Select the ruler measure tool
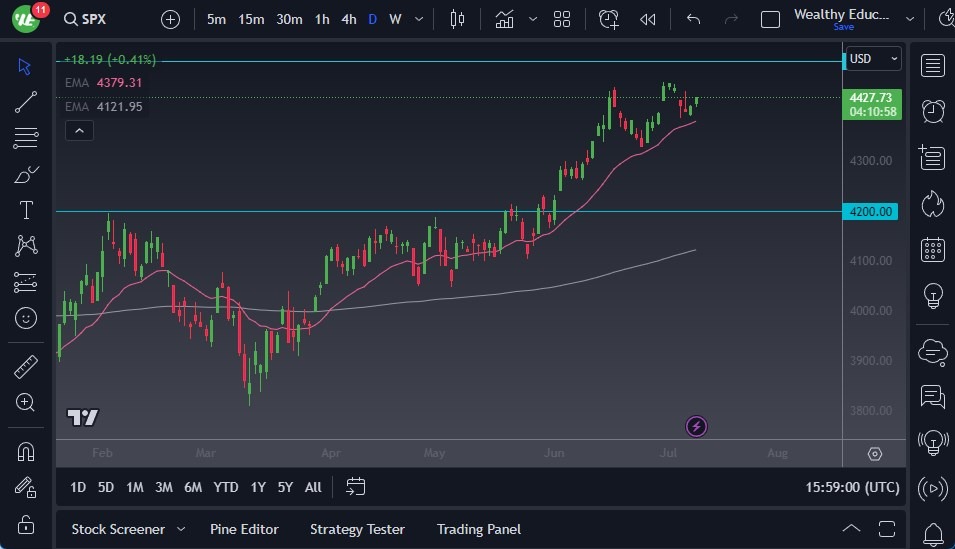Screen dimensions: 955x549 [x=26, y=367]
